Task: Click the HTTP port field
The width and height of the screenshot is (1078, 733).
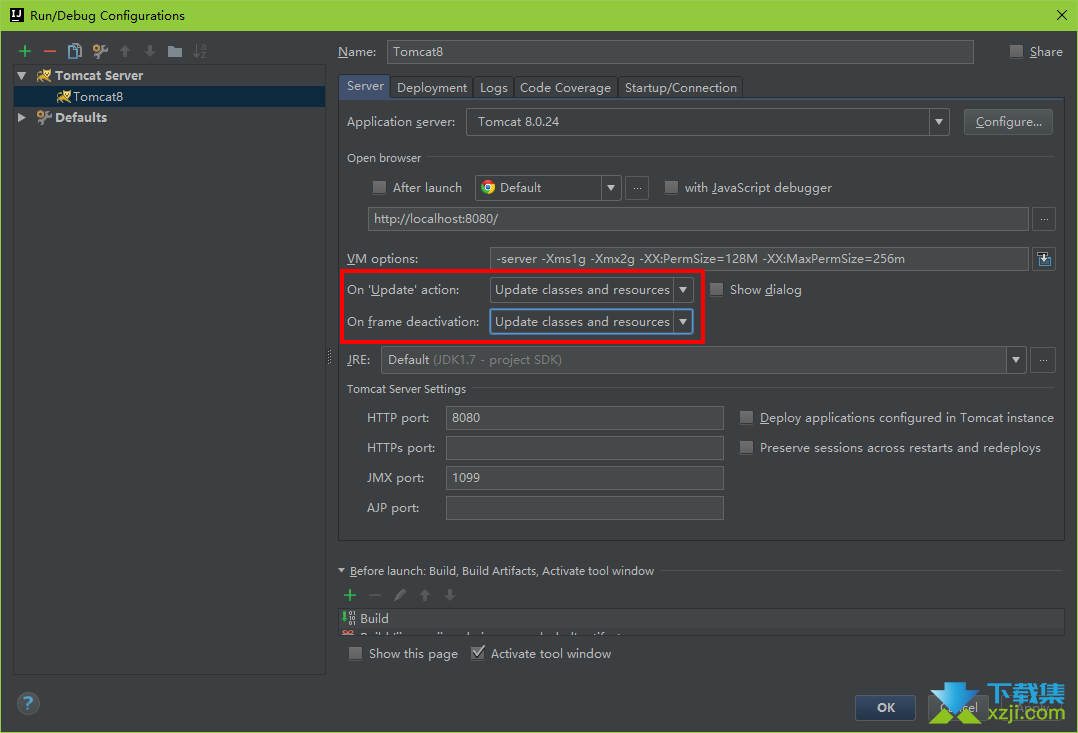Action: (x=584, y=418)
